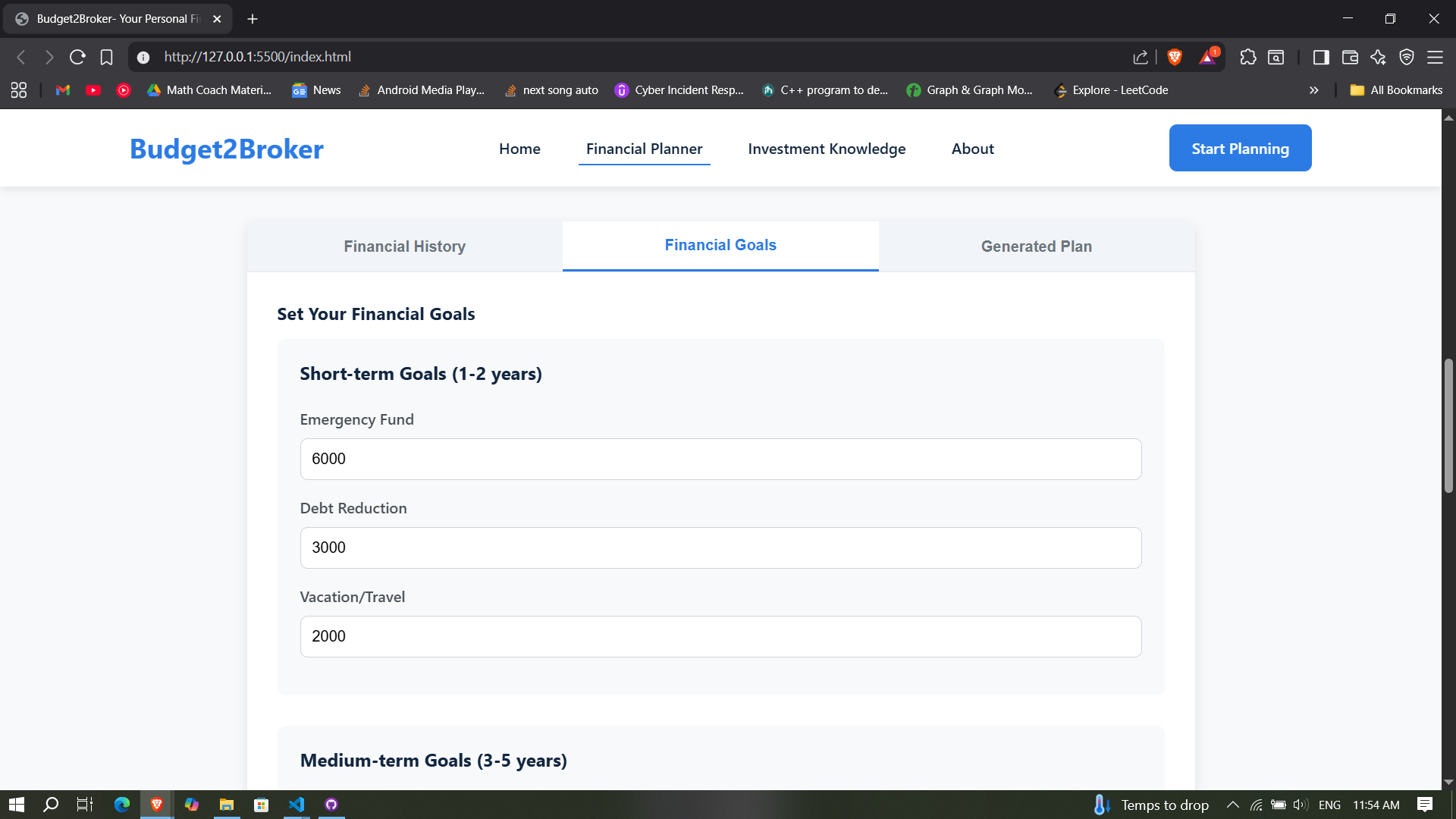Open the Leo AI sparkle icon
The width and height of the screenshot is (1456, 819).
[x=1378, y=57]
